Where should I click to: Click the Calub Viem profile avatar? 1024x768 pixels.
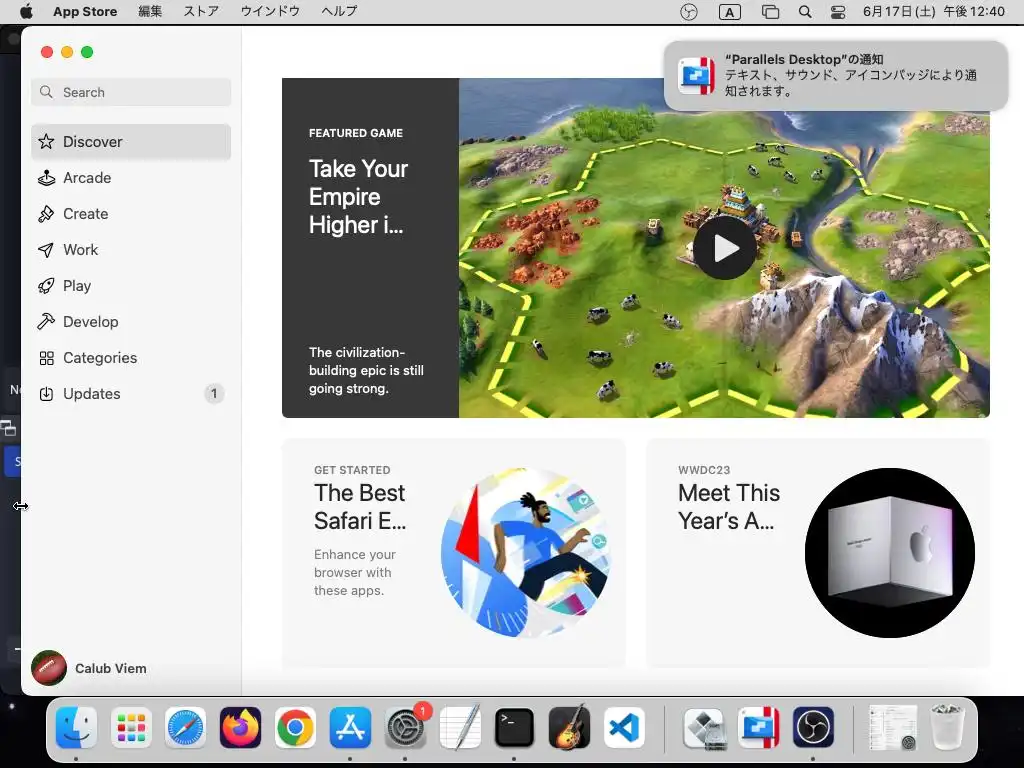click(x=48, y=668)
